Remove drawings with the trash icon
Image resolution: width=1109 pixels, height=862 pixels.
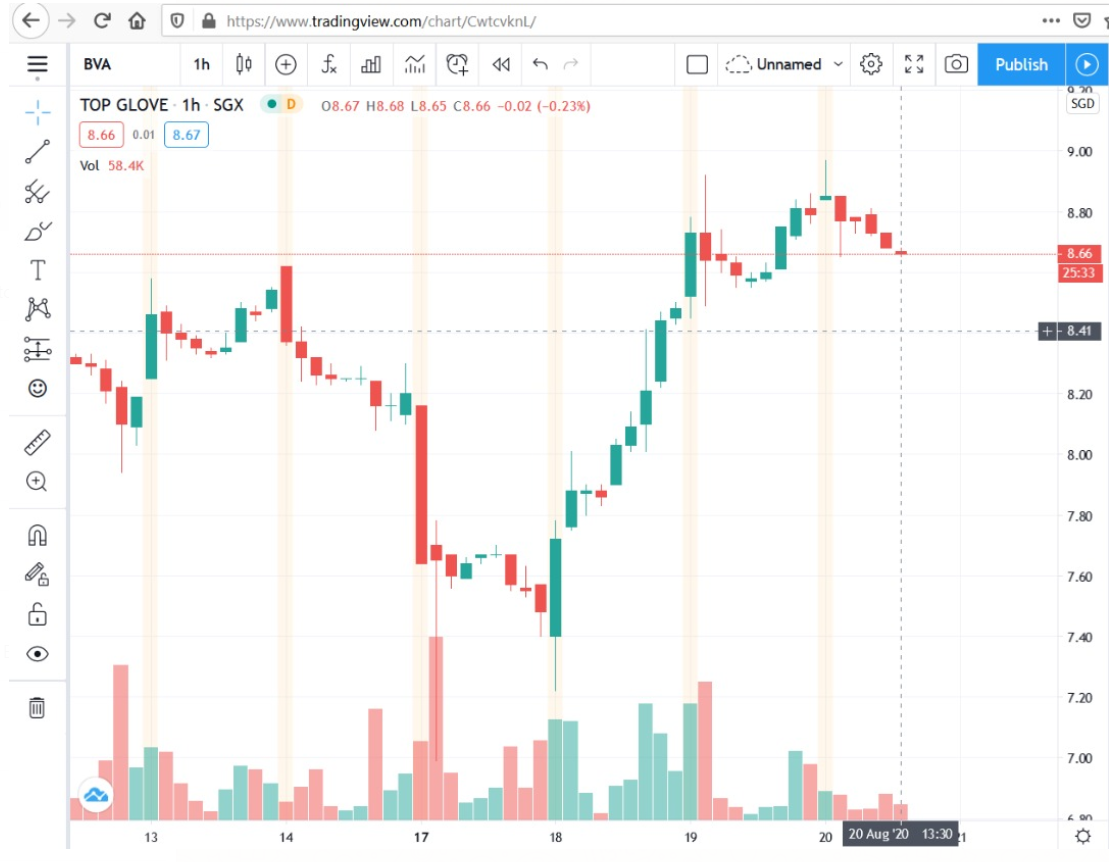coord(37,708)
